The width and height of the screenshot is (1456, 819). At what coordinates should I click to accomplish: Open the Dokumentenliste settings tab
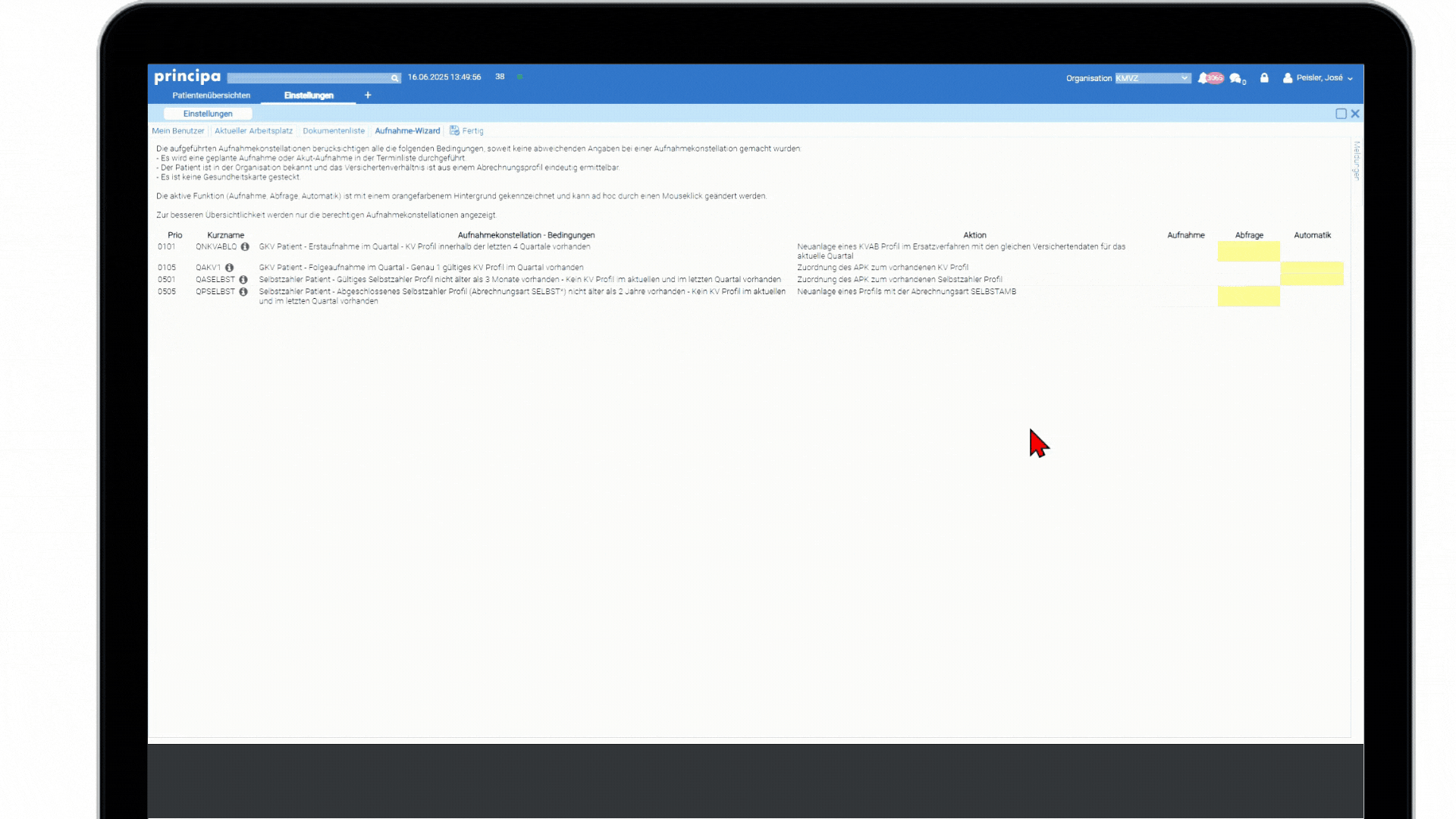pyautogui.click(x=334, y=131)
